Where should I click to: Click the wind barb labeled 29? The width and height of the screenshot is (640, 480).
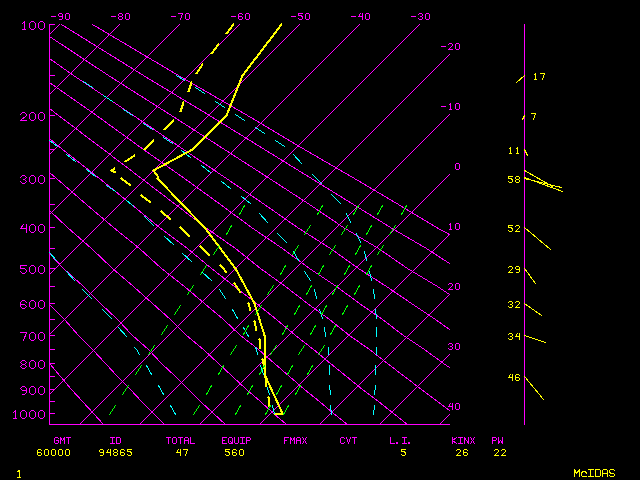coord(530,275)
